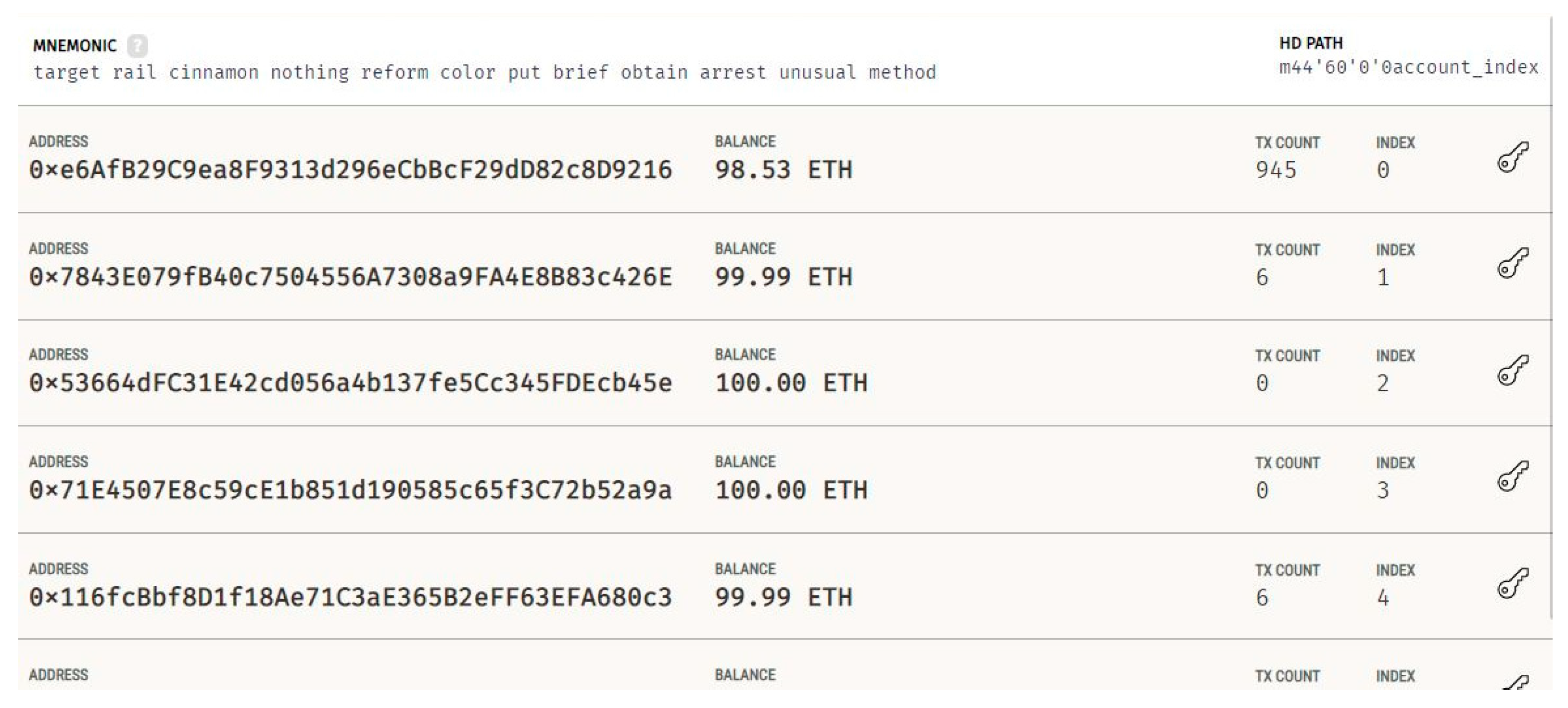
Task: Click the MNEMONIC label heading
Action: coord(74,46)
